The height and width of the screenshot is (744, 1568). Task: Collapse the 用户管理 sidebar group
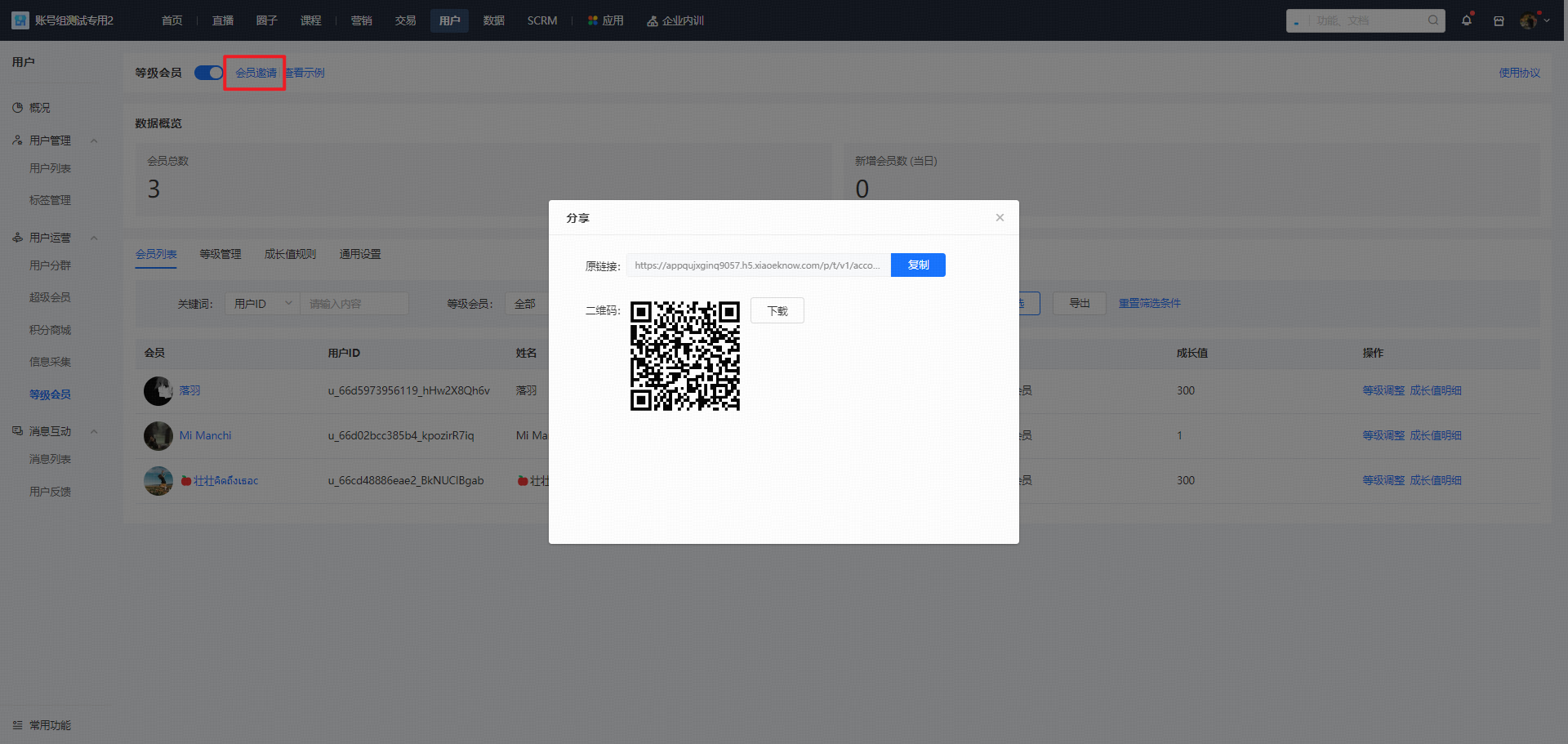(94, 140)
